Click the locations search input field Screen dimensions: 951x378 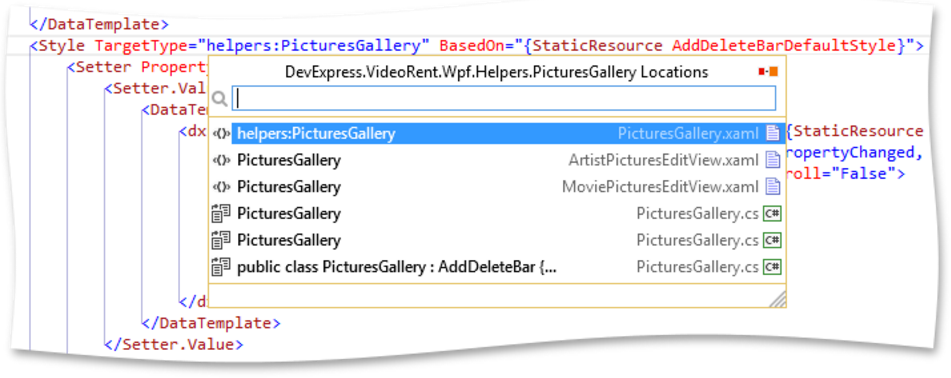(x=503, y=98)
